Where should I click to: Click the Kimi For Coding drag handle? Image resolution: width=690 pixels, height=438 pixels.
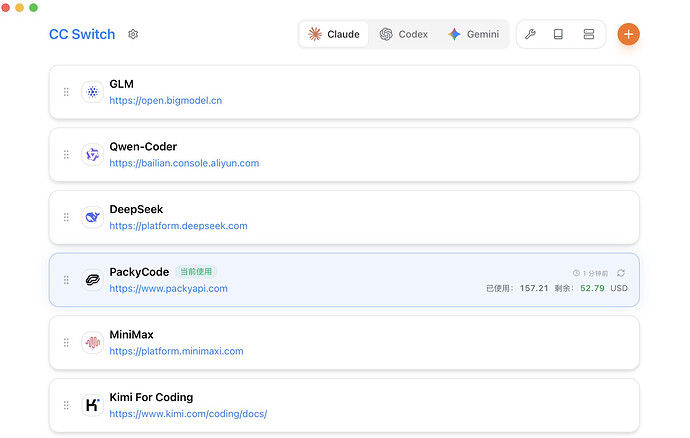click(x=66, y=405)
